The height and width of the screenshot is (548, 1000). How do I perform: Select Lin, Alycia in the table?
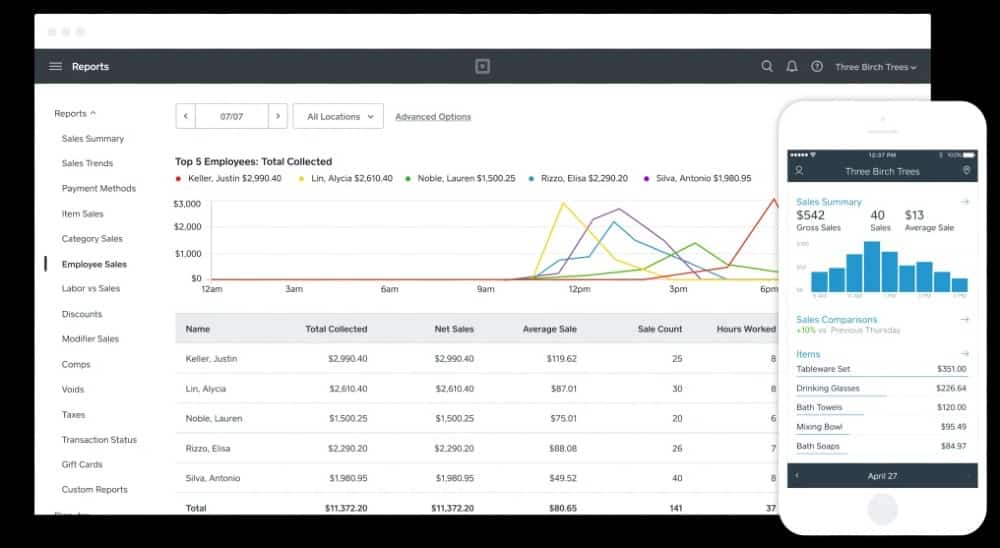[x=205, y=389]
